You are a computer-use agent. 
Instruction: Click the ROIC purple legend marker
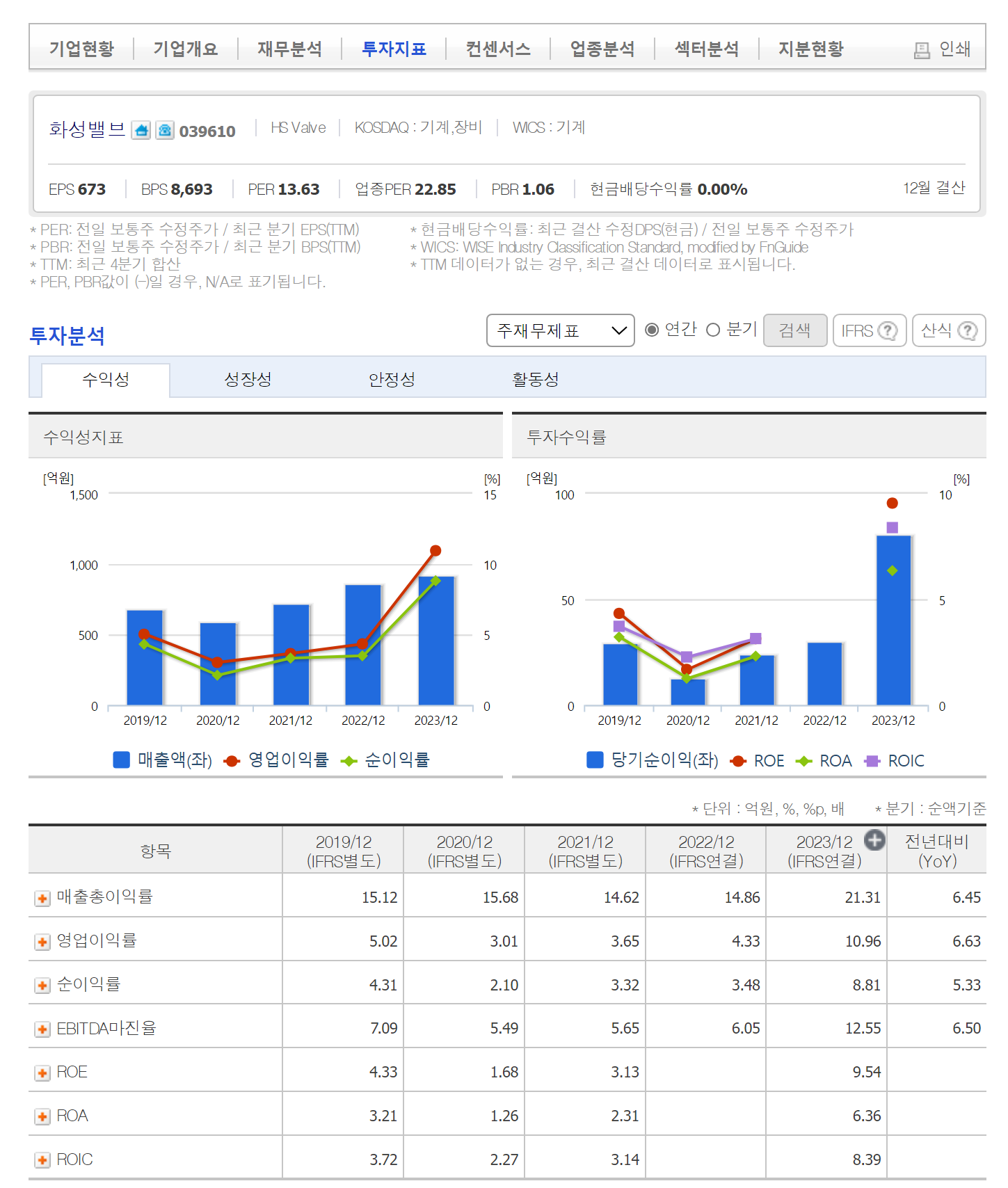point(872,761)
